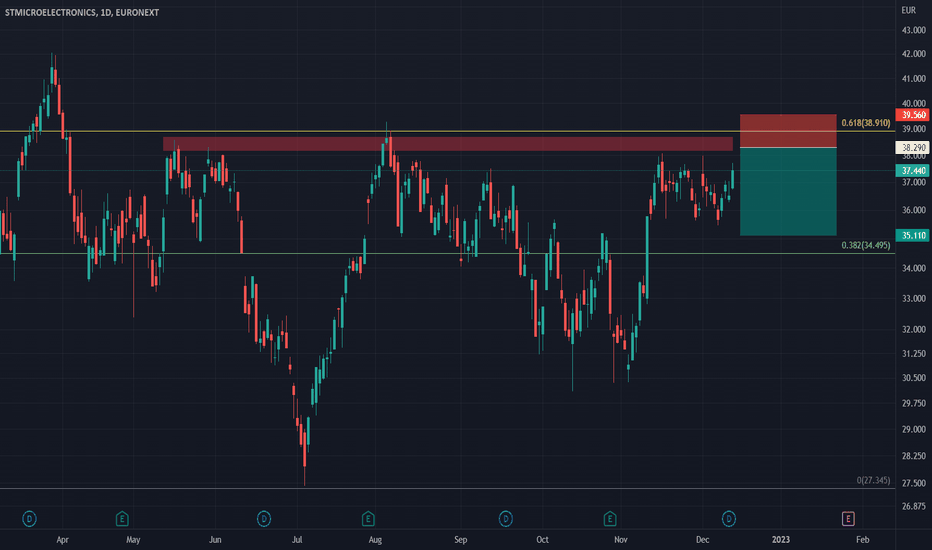Click the green 35.110 target price label
This screenshot has height=550, width=932.
coord(913,235)
